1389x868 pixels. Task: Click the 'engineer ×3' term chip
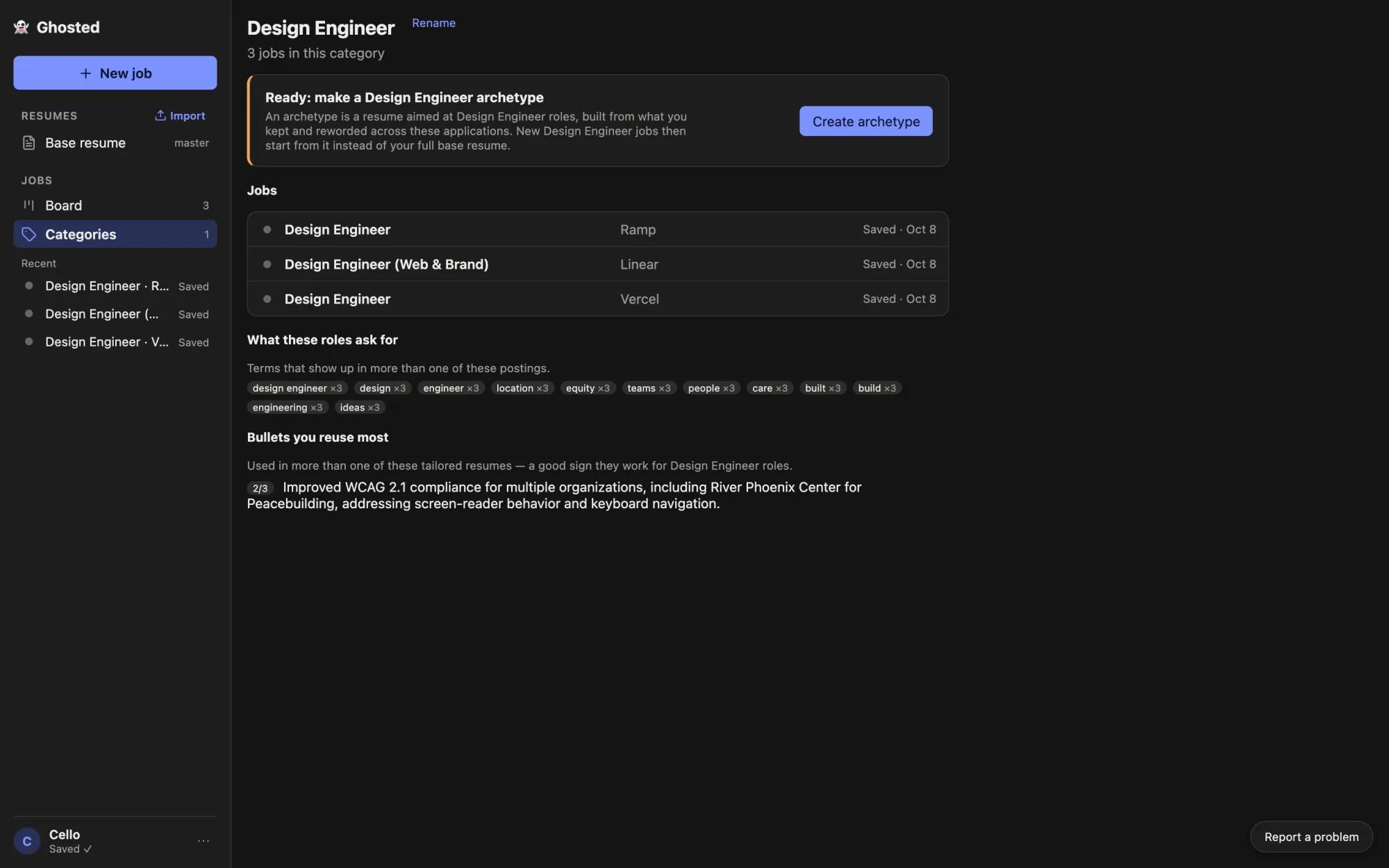(x=451, y=388)
